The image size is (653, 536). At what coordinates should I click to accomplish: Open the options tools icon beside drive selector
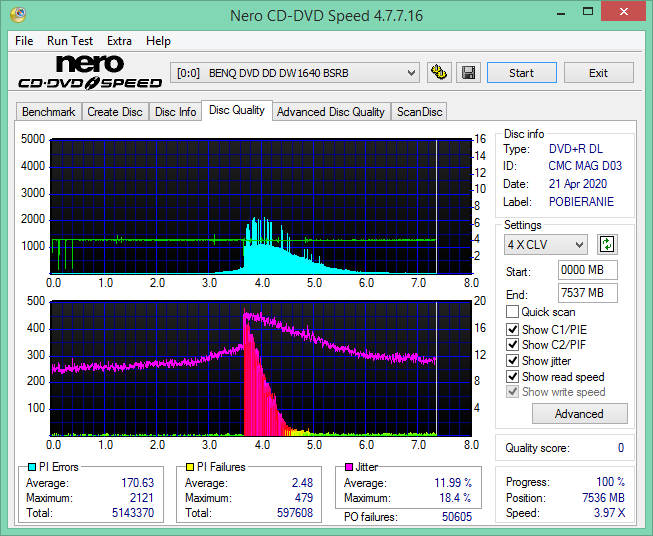click(x=439, y=73)
